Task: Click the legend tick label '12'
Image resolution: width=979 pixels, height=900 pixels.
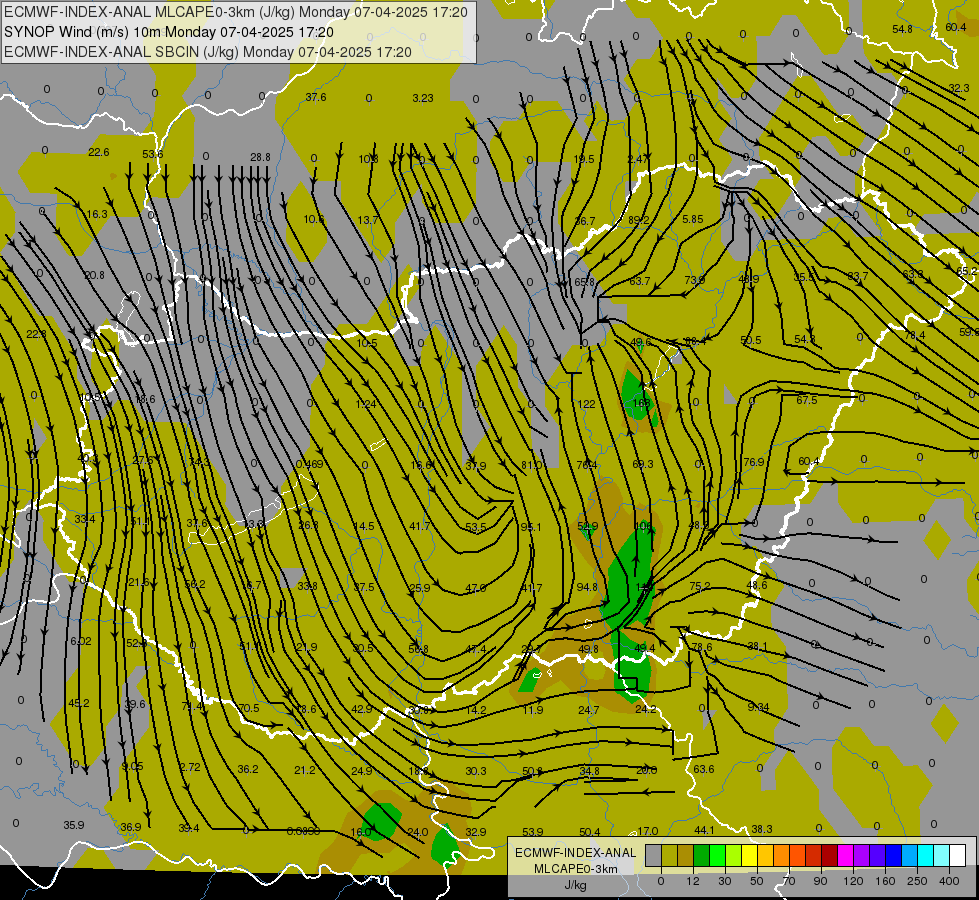Action: [x=693, y=881]
